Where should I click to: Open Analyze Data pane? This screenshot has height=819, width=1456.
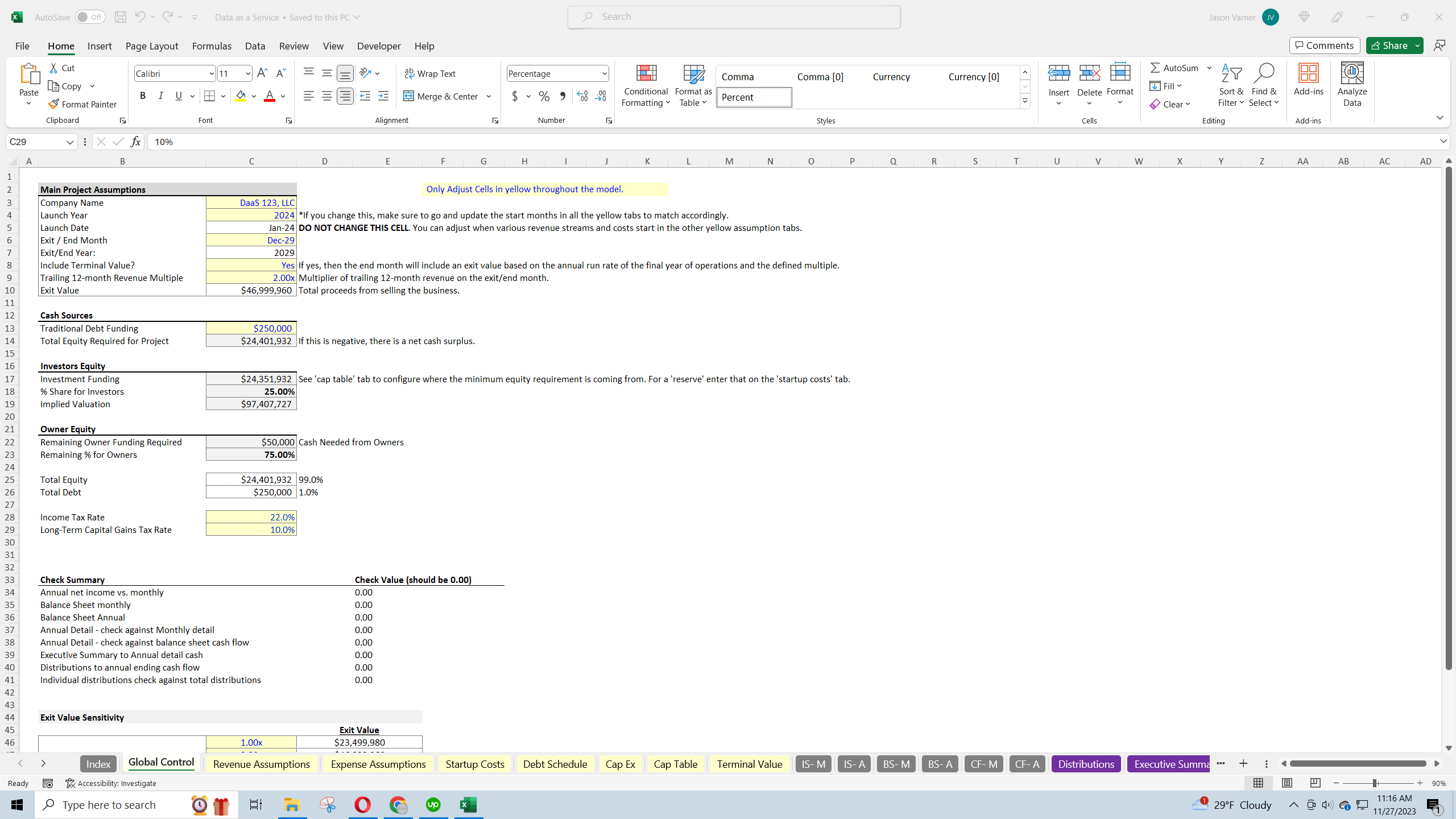tap(1352, 84)
